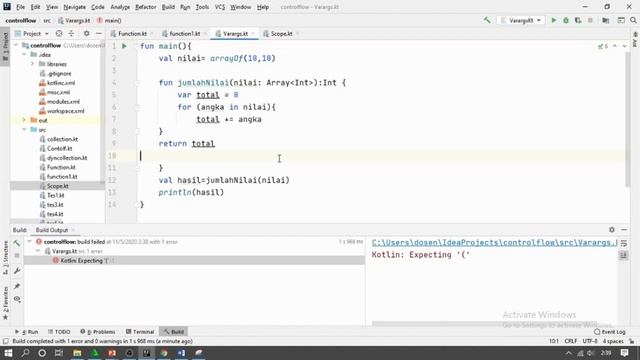Open the Project view selector dropdown
Image resolution: width=640 pixels, height=360 pixels.
point(32,33)
